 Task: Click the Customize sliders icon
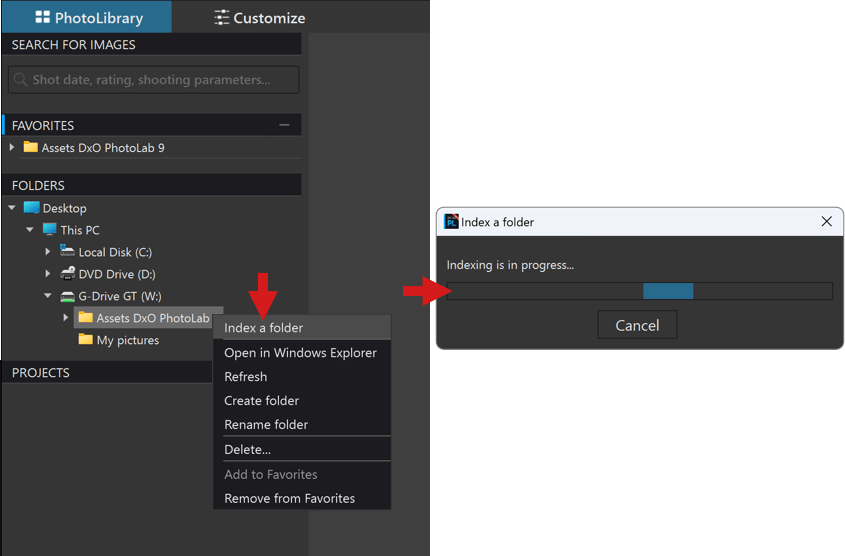coord(221,18)
